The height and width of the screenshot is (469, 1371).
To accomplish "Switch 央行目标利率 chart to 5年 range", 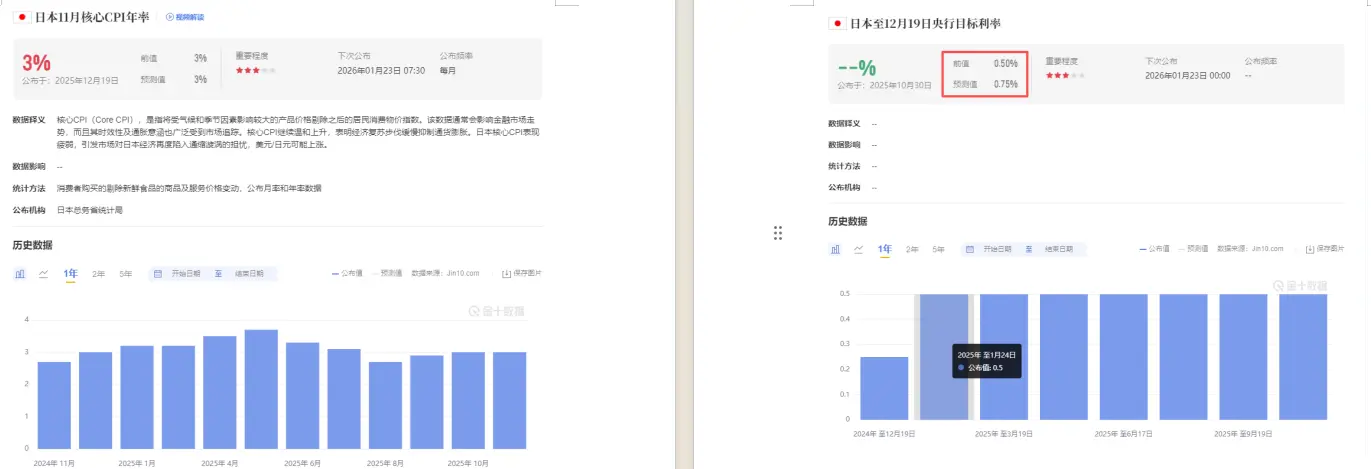I will click(938, 249).
